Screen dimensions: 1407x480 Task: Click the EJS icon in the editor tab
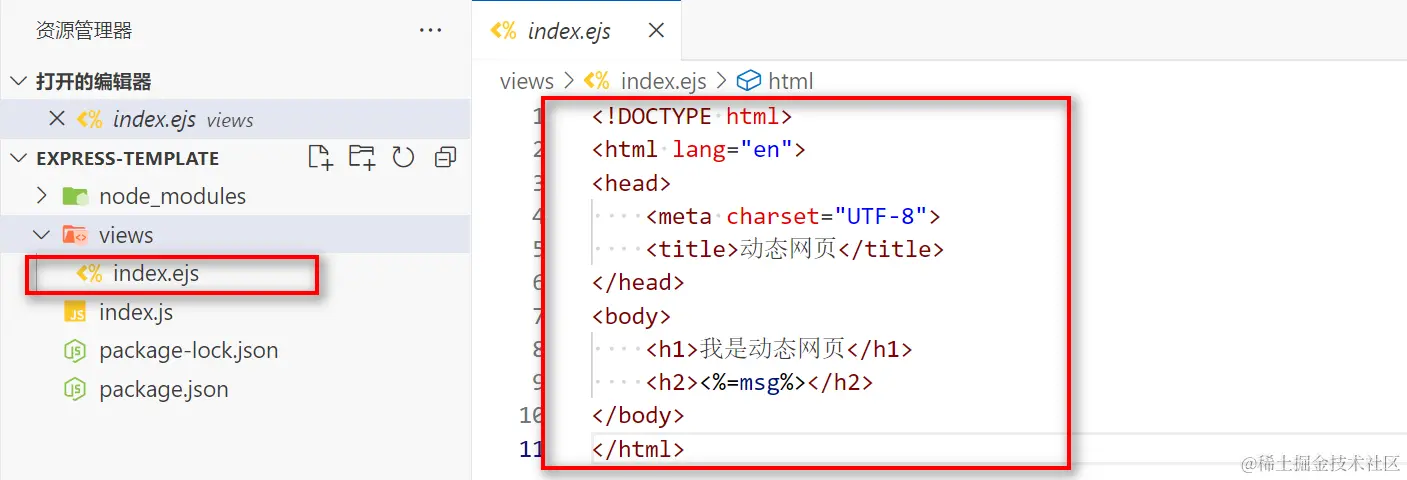tap(503, 31)
